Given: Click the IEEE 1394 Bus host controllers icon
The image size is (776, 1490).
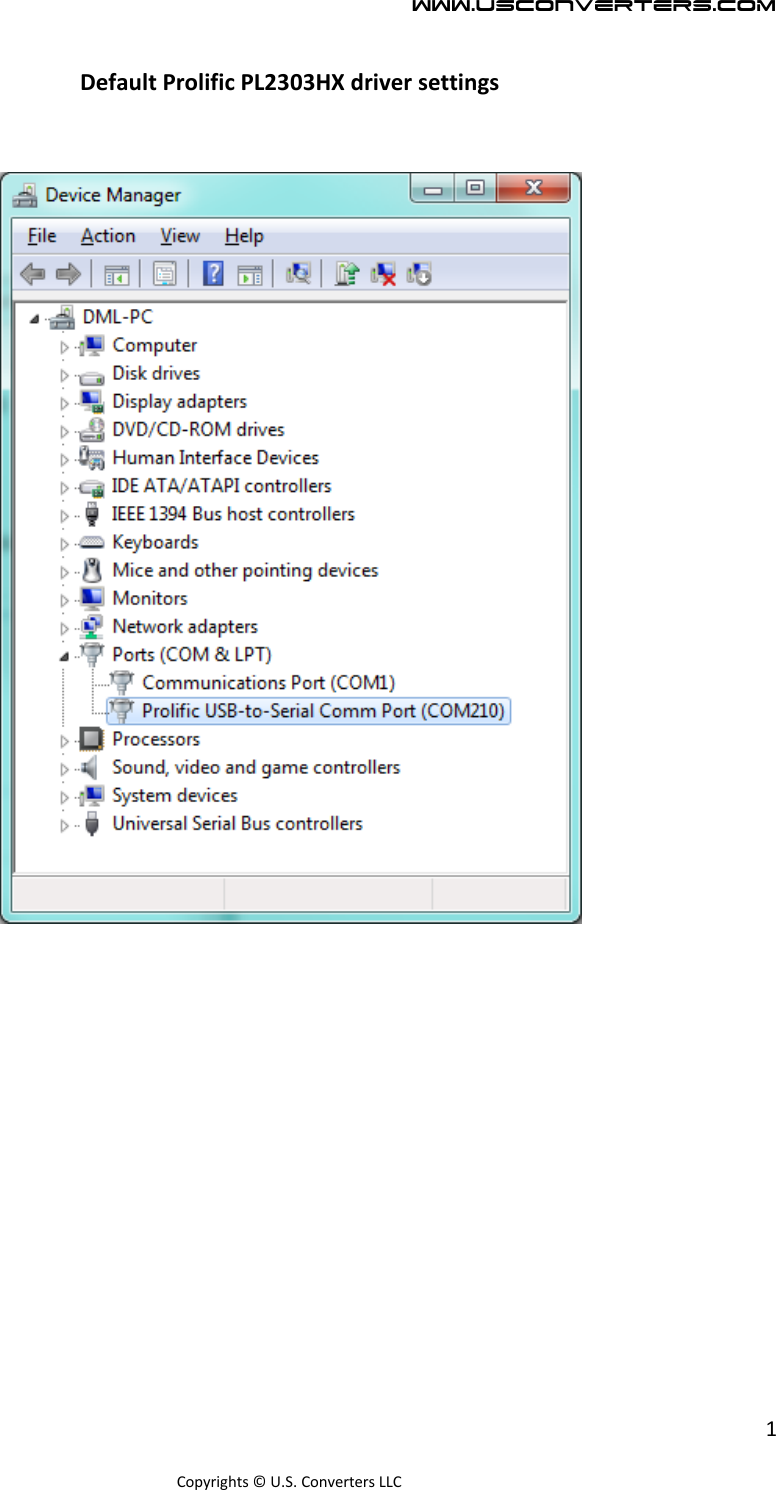Looking at the screenshot, I should [x=92, y=514].
